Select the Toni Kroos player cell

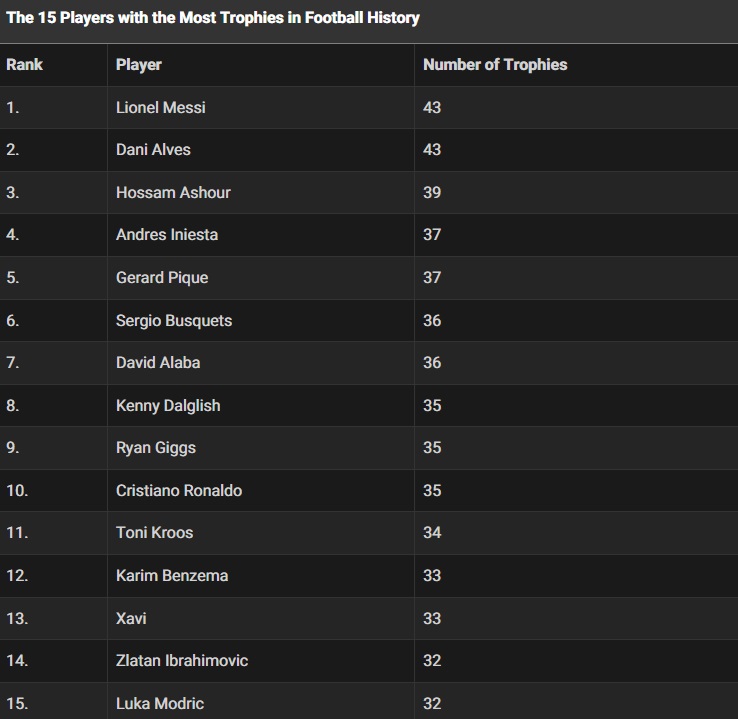point(155,533)
